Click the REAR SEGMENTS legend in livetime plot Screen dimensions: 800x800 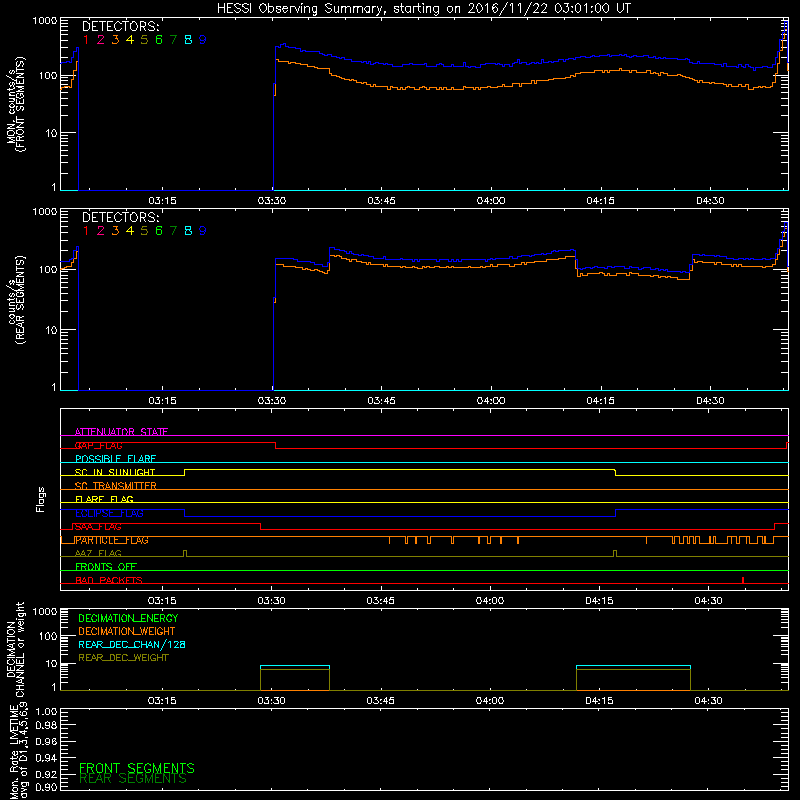(x=133, y=779)
